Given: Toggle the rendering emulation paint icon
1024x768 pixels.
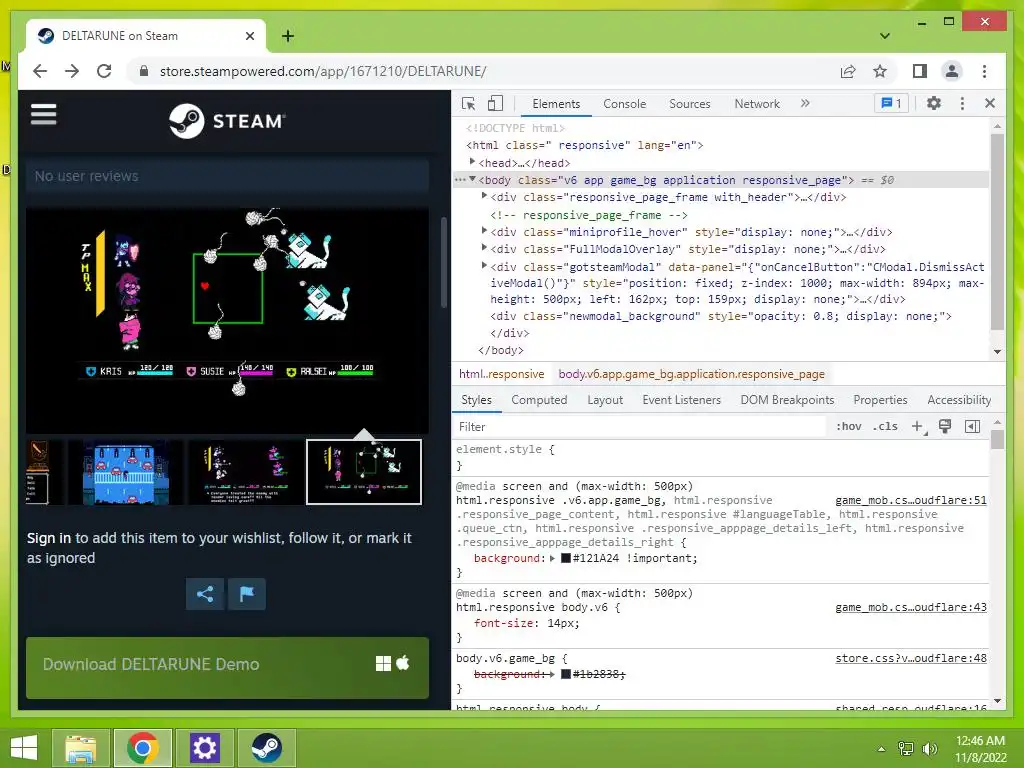Looking at the screenshot, I should (x=945, y=426).
